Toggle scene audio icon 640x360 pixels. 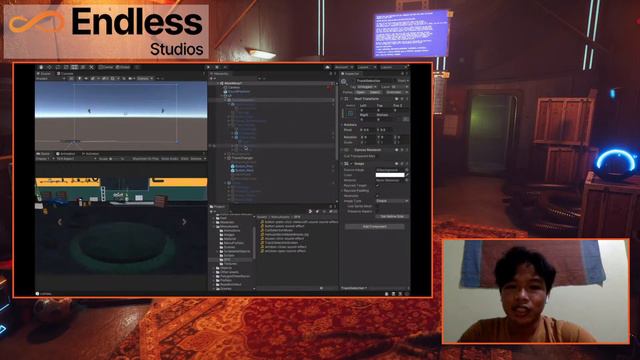point(86,78)
